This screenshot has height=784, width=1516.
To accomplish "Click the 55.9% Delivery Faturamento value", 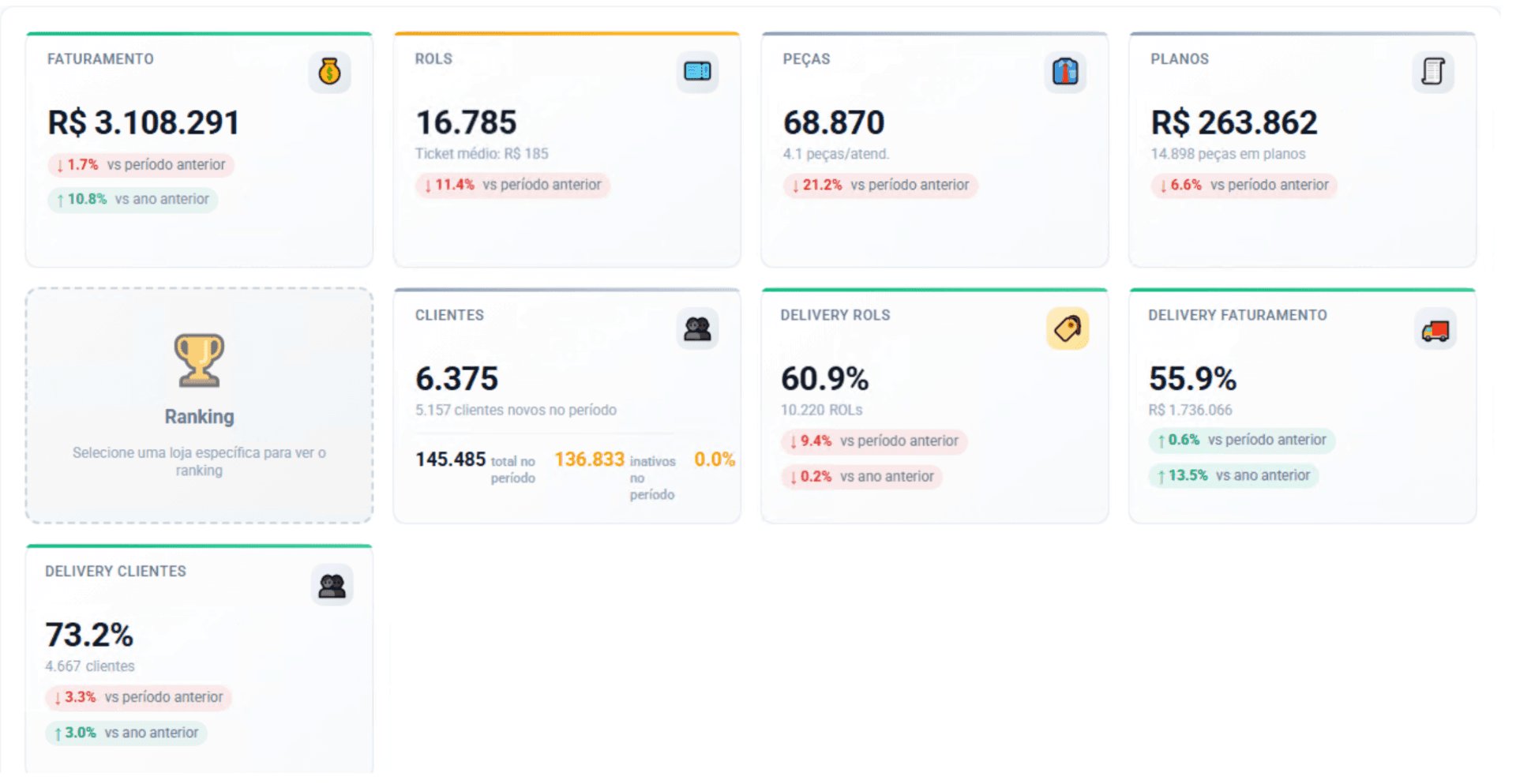I will click(x=1193, y=379).
